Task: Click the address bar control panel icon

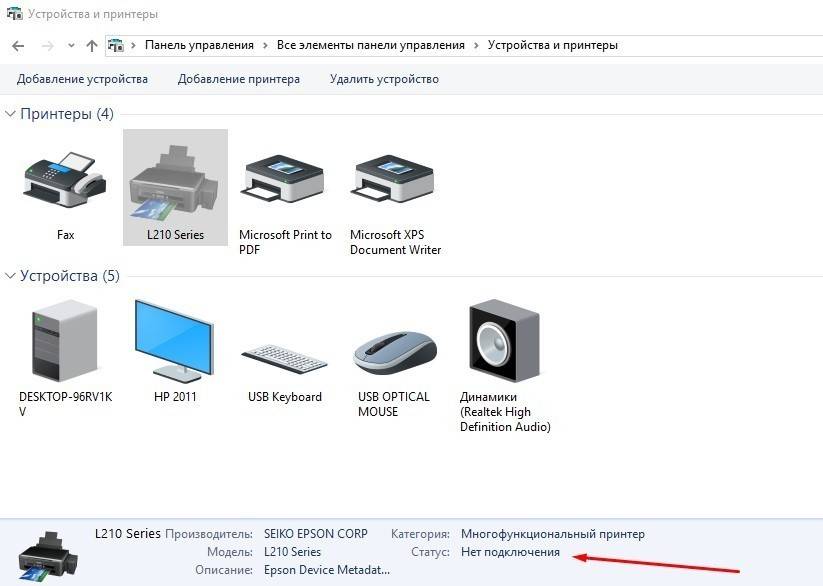Action: [116, 46]
